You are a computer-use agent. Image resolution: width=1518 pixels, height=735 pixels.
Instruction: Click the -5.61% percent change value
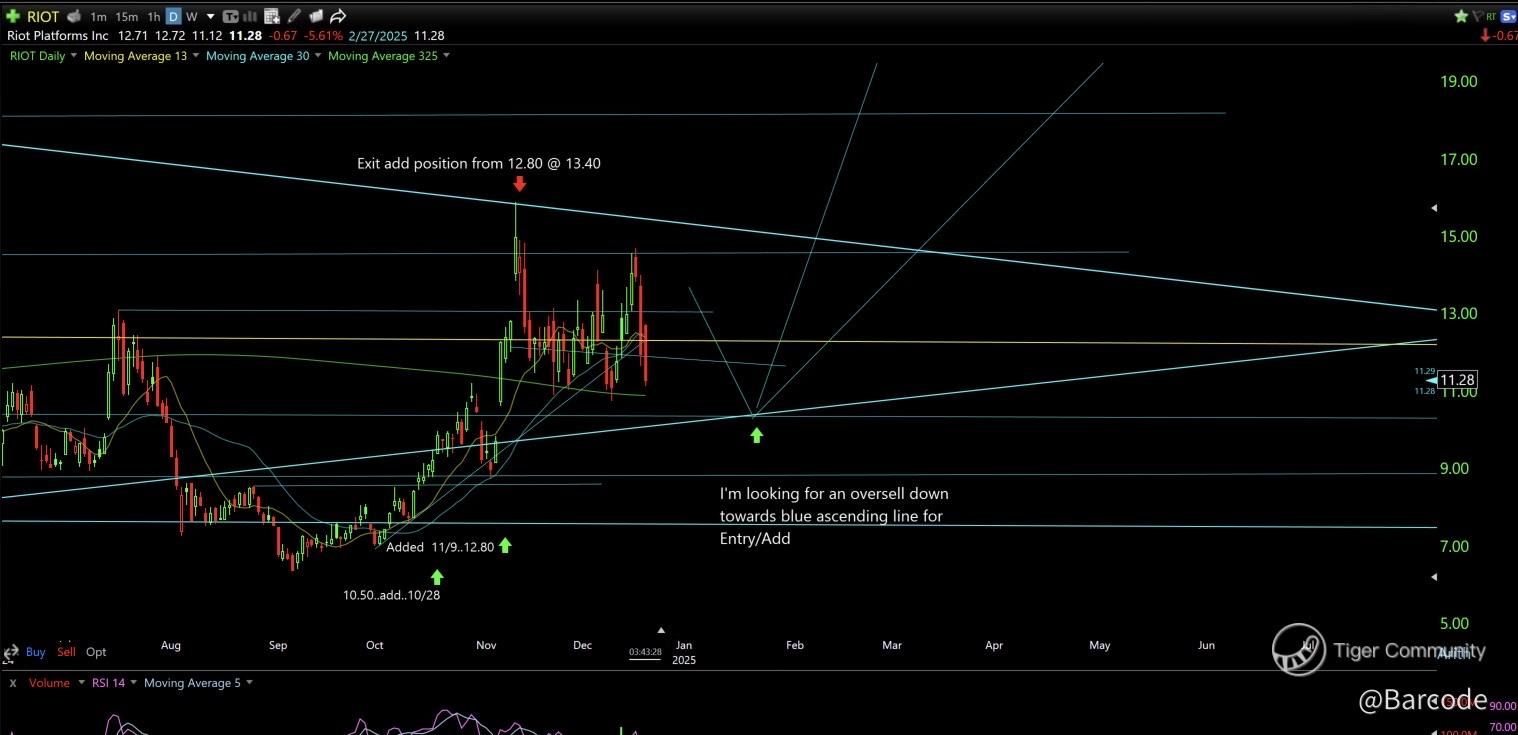click(321, 36)
